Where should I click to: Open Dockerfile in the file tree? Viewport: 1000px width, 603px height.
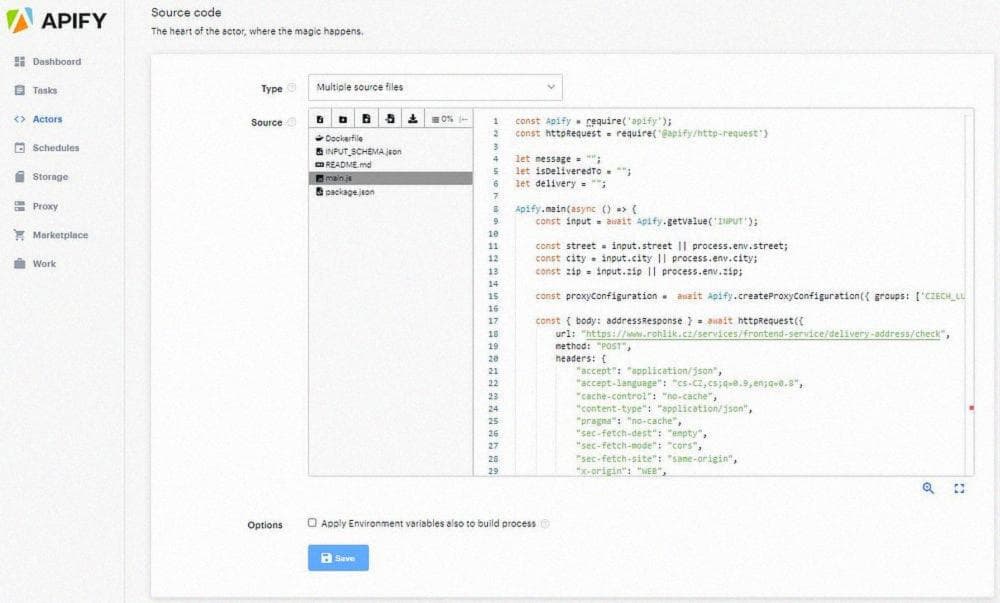coord(343,138)
